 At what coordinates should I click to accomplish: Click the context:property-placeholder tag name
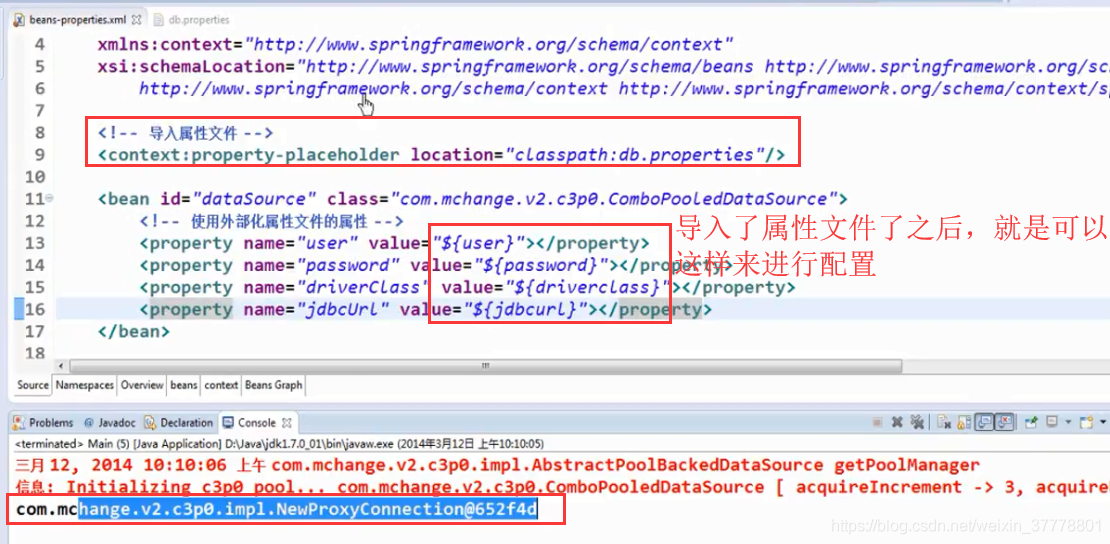click(253, 154)
